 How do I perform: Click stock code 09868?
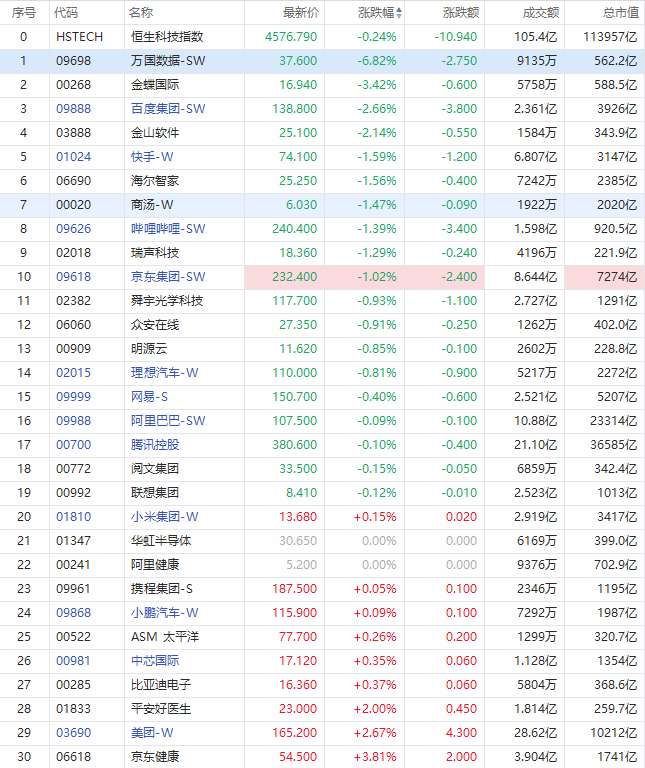pos(73,613)
